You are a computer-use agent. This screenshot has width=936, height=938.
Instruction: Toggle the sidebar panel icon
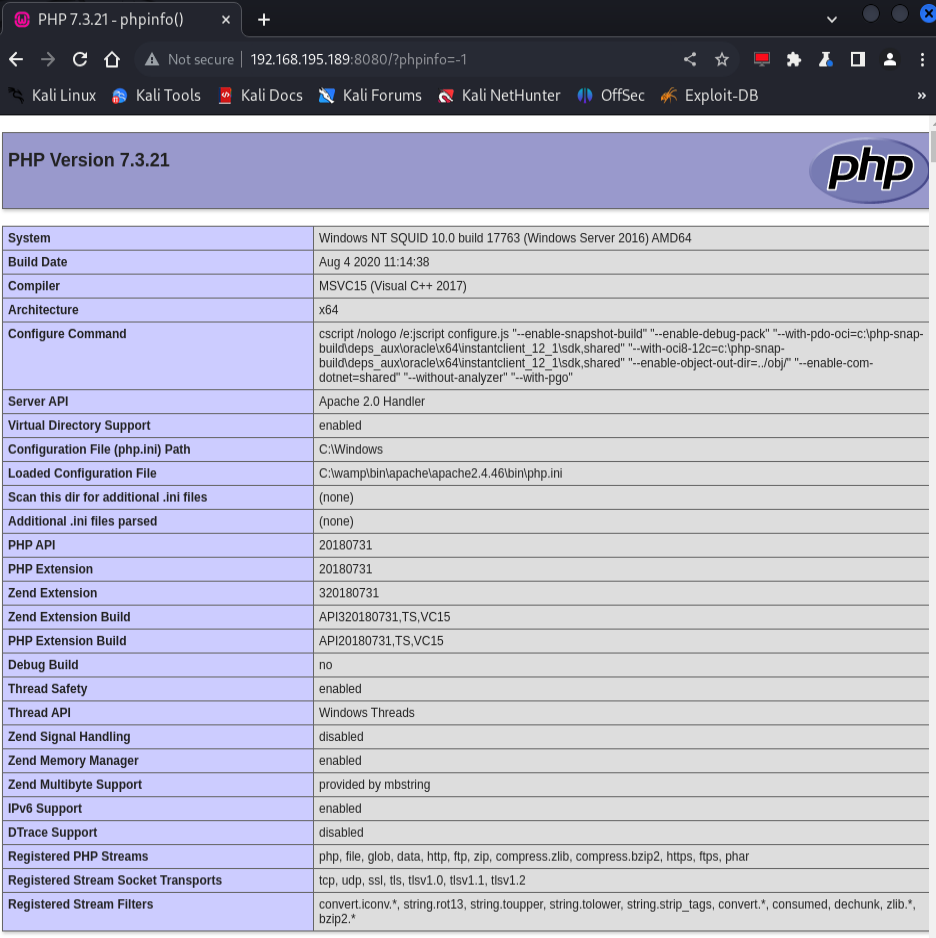coord(858,59)
